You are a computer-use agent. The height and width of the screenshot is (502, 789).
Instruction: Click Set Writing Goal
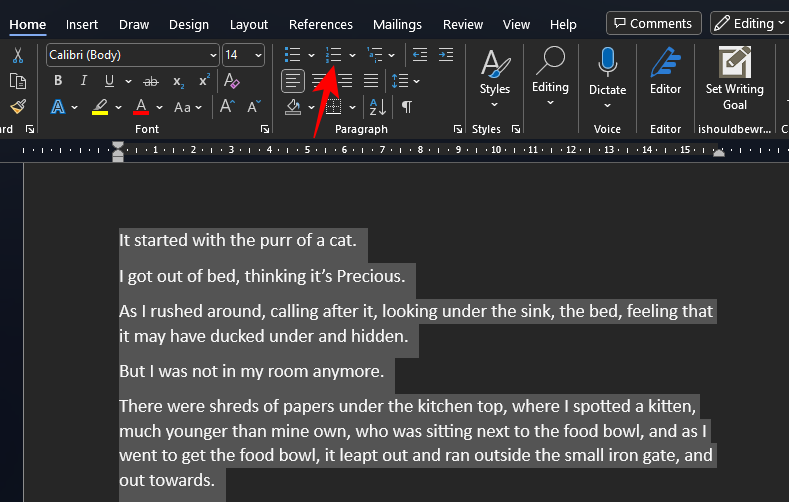coord(735,78)
